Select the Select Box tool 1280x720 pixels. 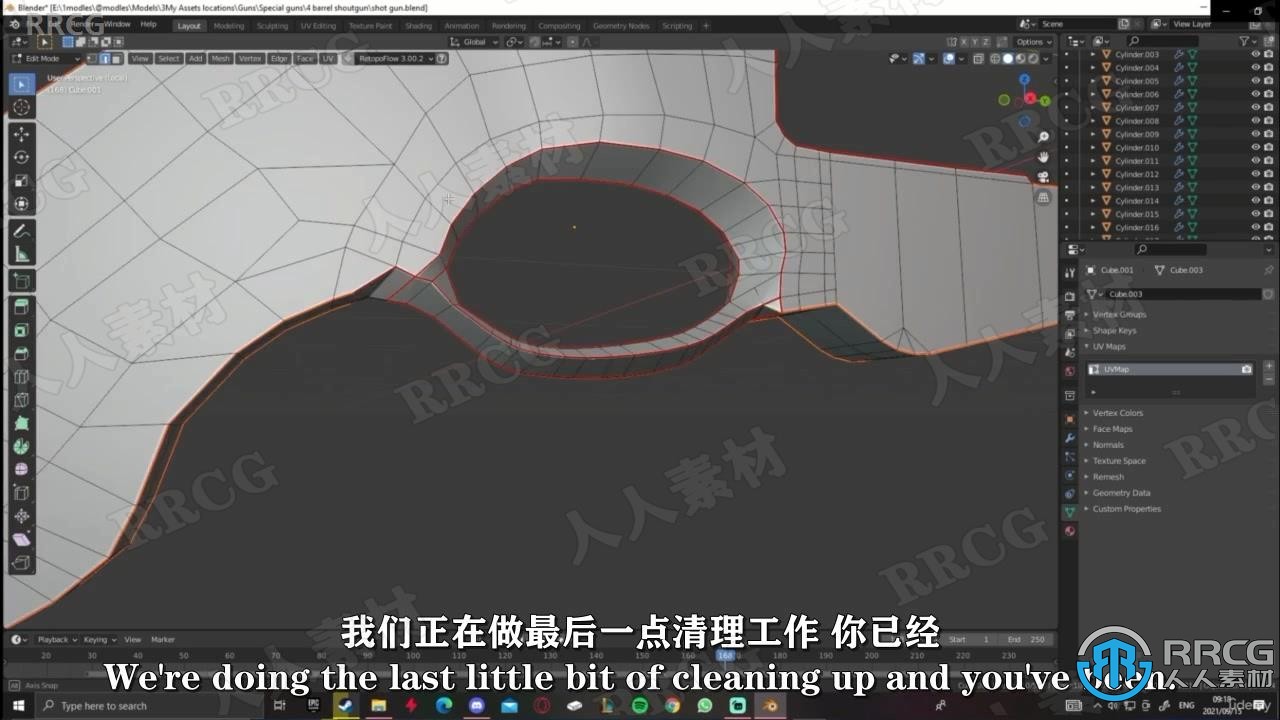pyautogui.click(x=21, y=83)
